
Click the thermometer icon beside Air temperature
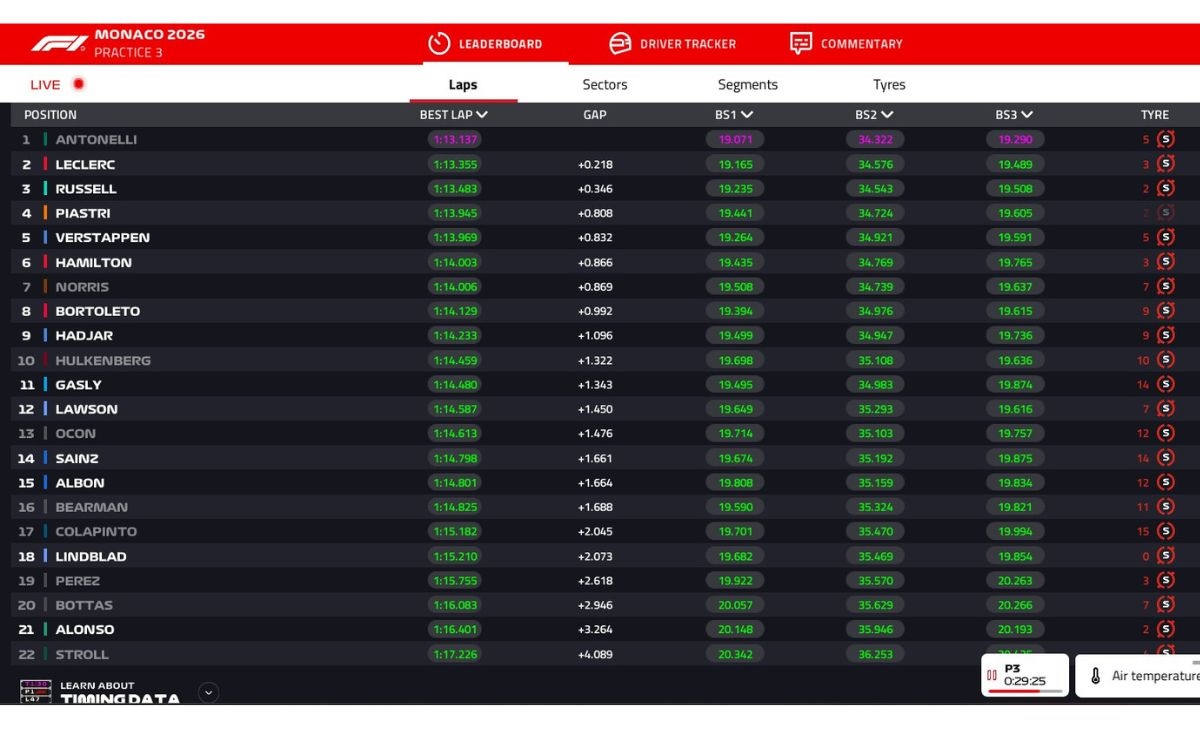click(x=1095, y=676)
